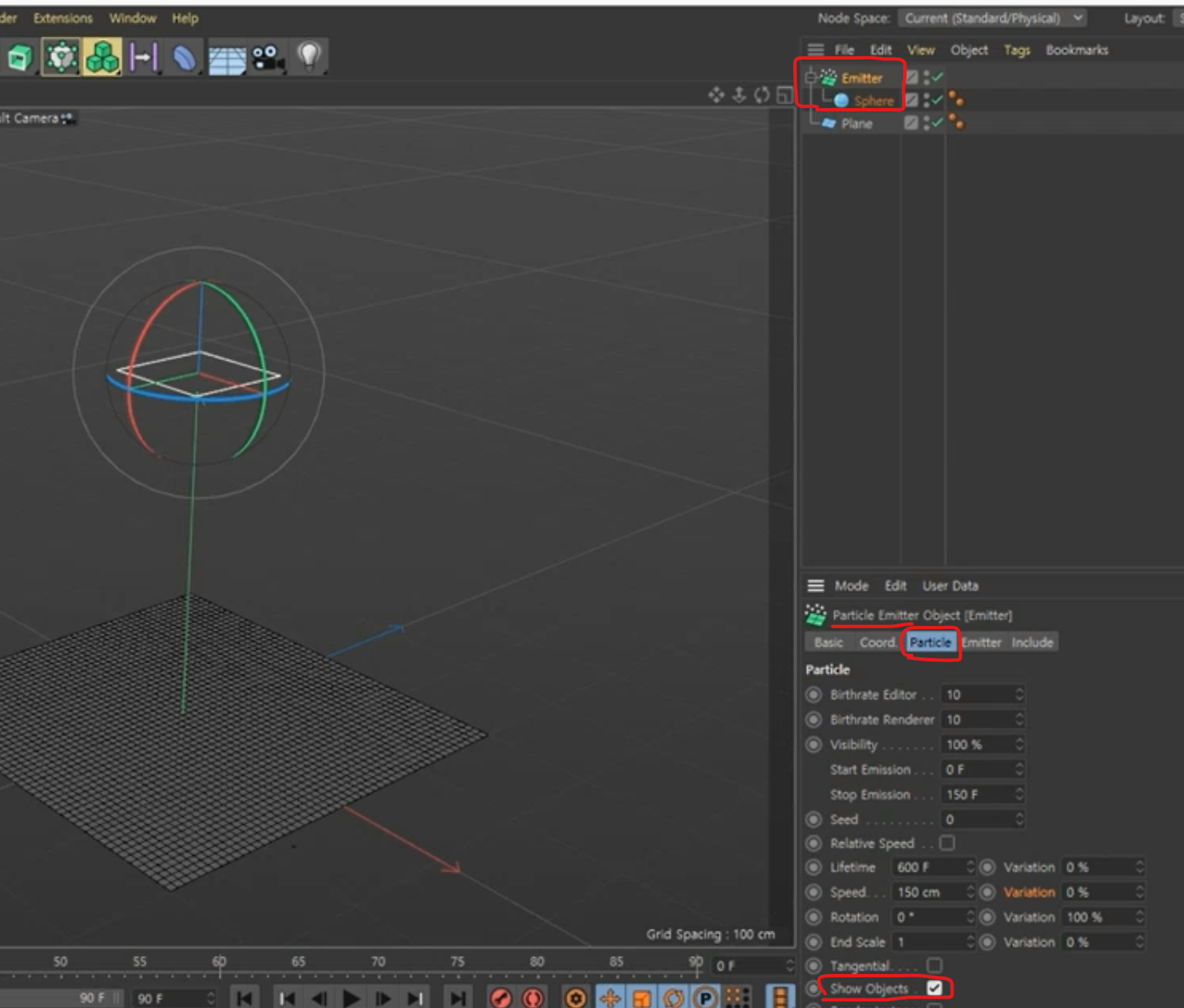Toggle Emitter visibility dots
Viewport: 1184px width, 1008px height.
(x=926, y=77)
